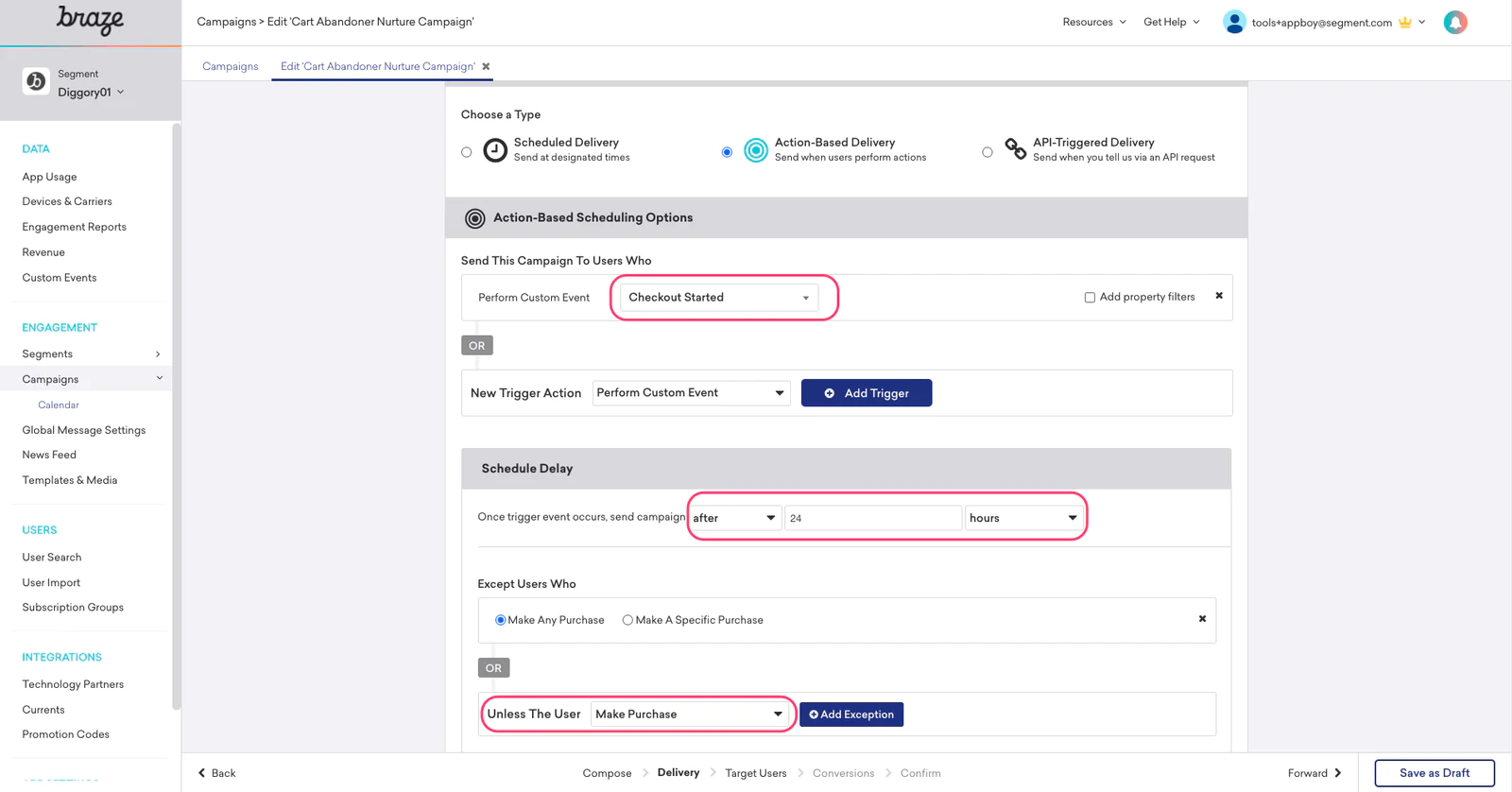This screenshot has height=792, width=1512.
Task: Open Subscription Groups
Action: (x=73, y=608)
